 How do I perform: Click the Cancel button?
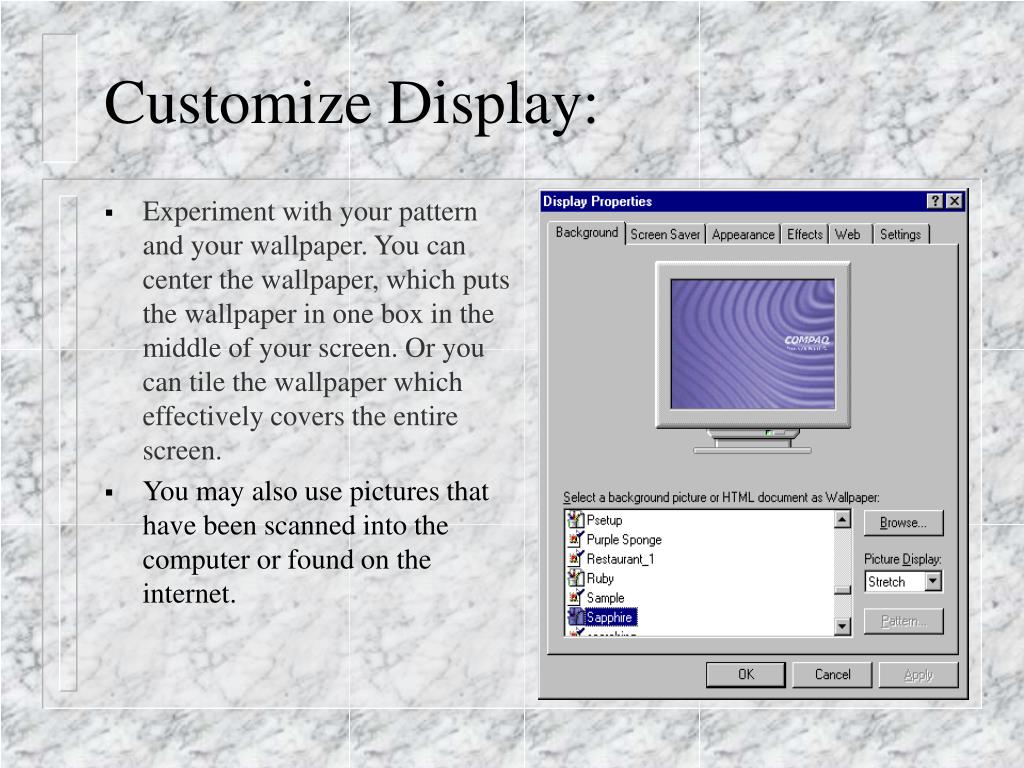(x=833, y=675)
